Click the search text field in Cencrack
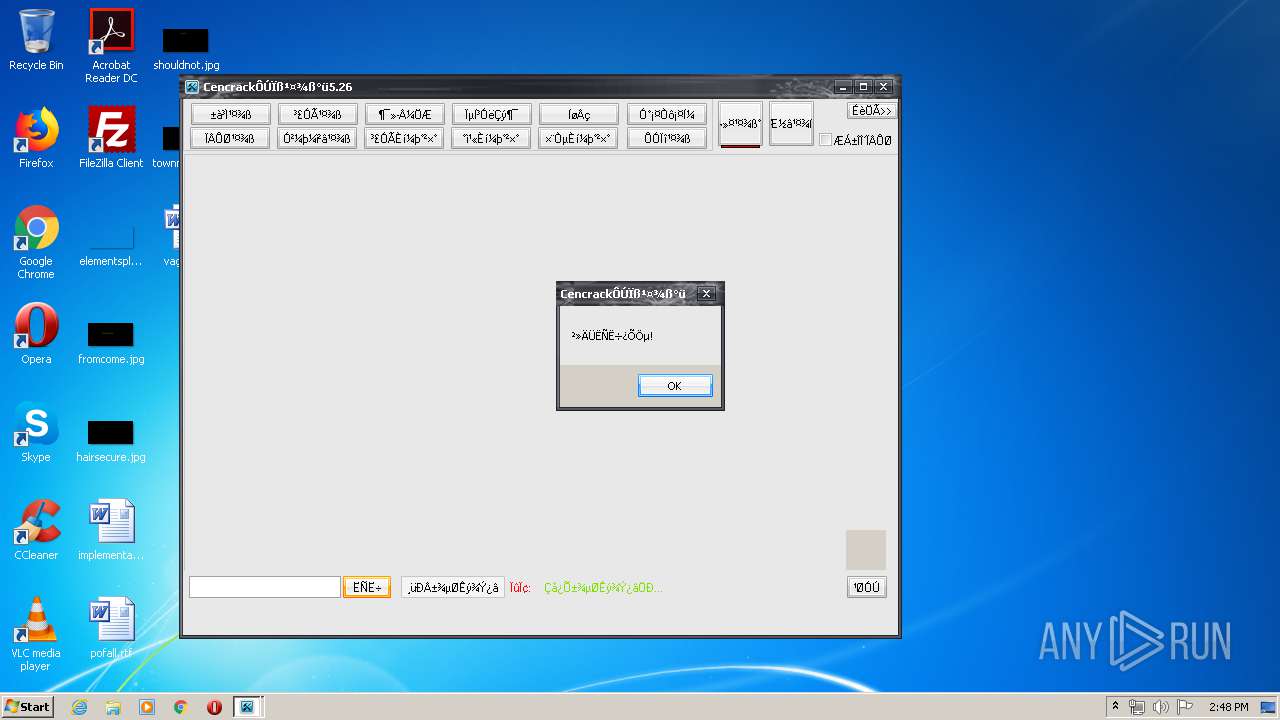The height and width of the screenshot is (720, 1280). click(x=265, y=587)
